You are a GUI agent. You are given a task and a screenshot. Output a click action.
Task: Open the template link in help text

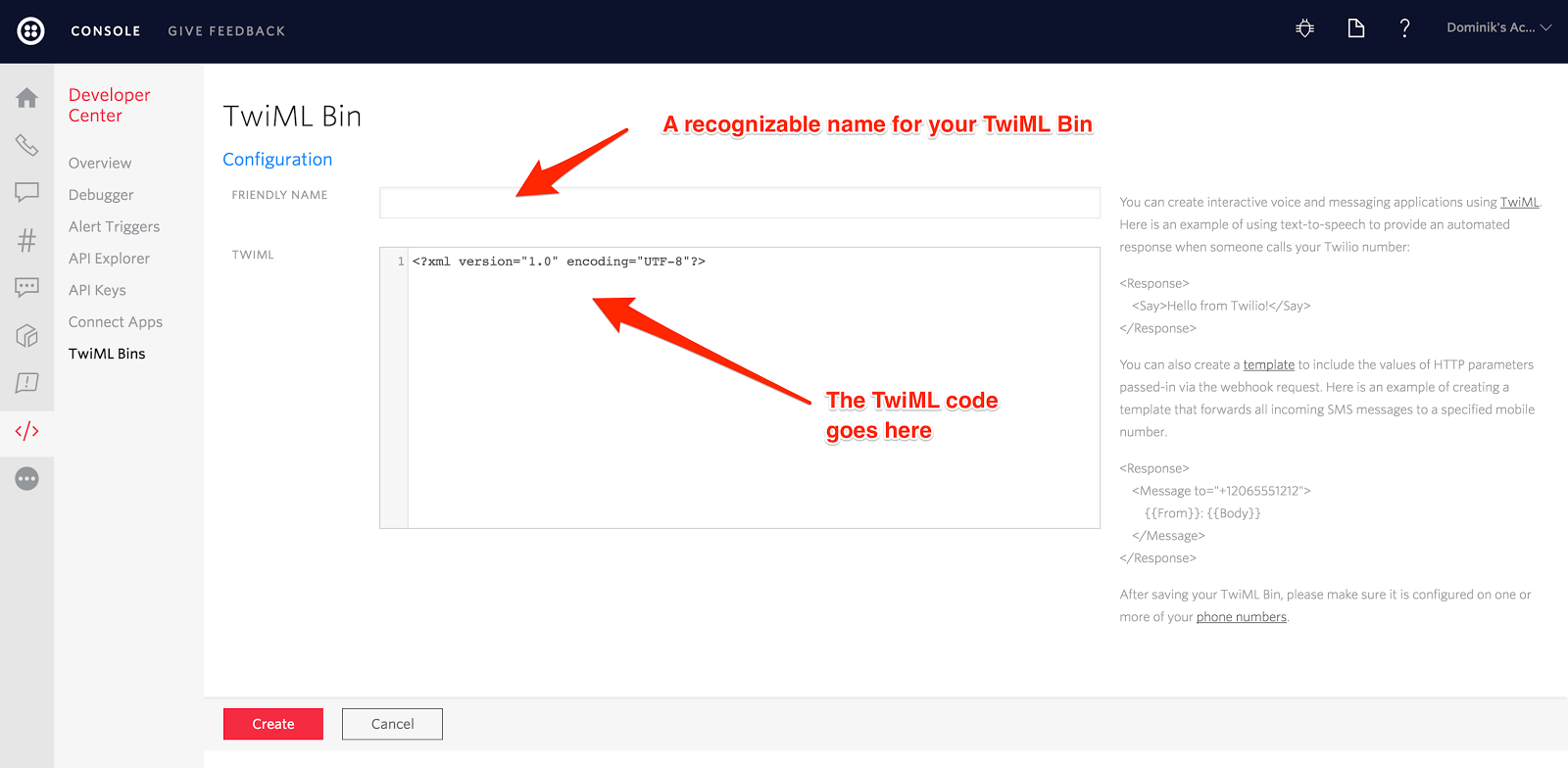coord(1268,364)
